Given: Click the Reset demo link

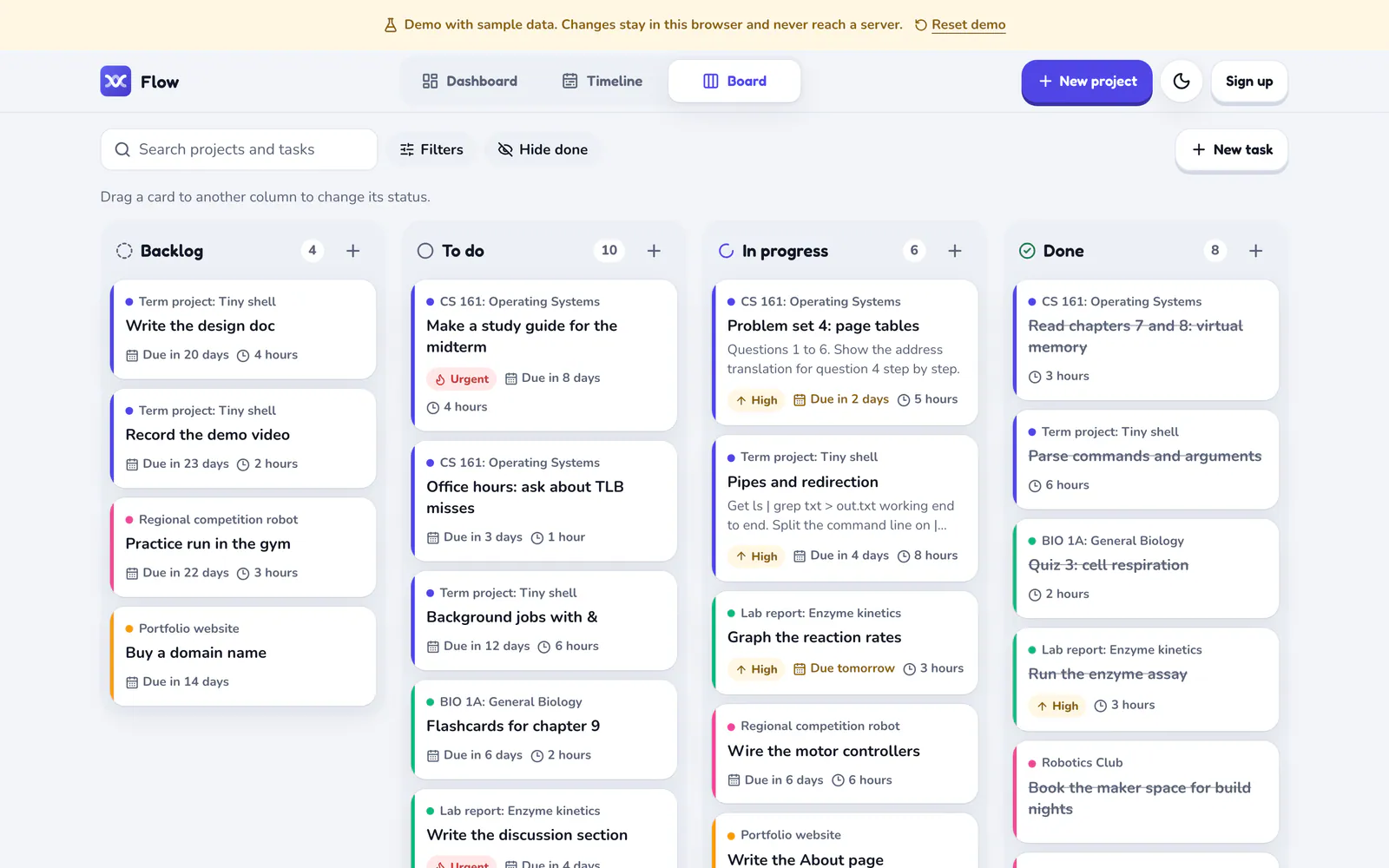Looking at the screenshot, I should 969,25.
